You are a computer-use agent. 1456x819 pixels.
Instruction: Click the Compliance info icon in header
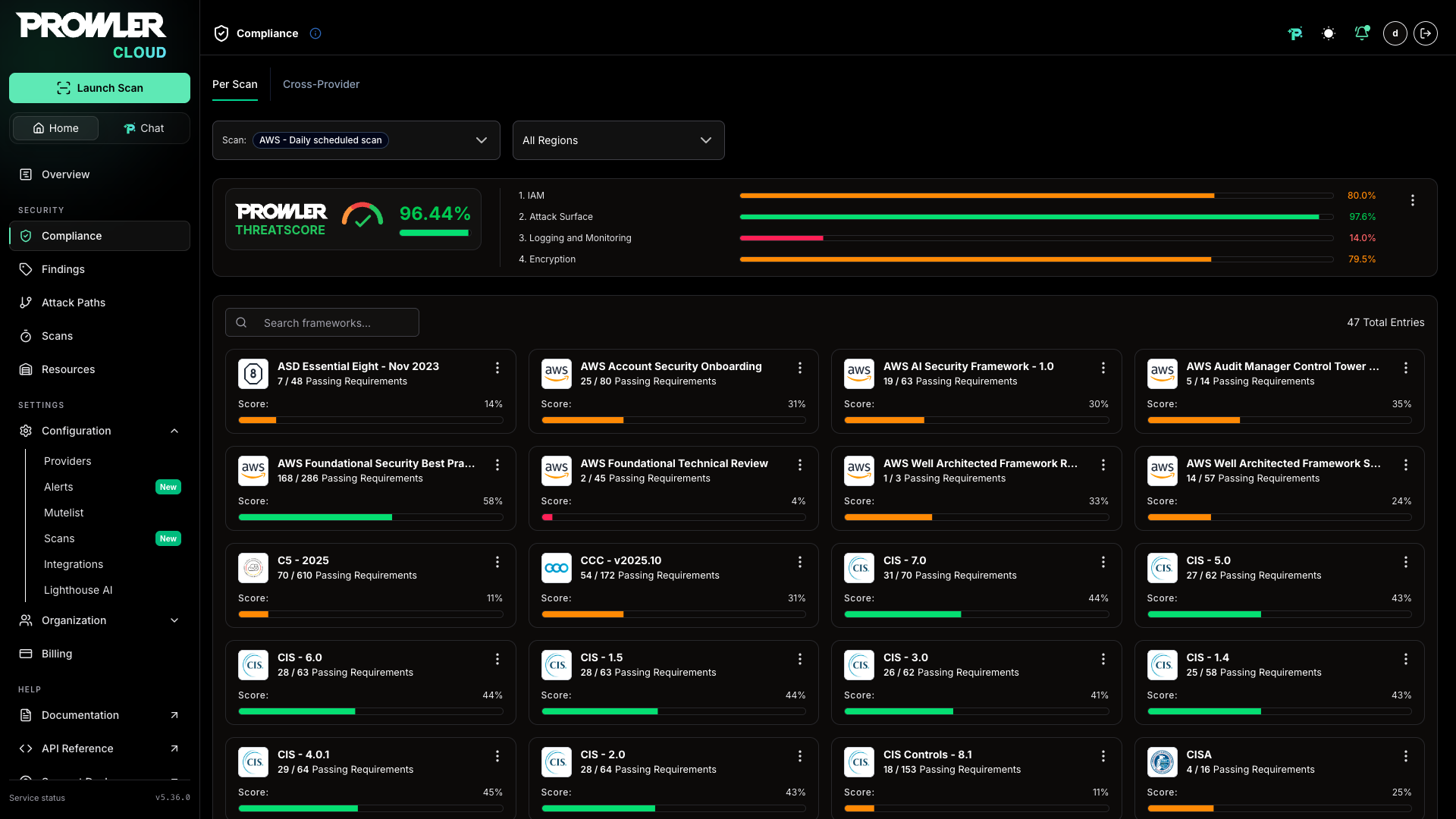(x=315, y=33)
